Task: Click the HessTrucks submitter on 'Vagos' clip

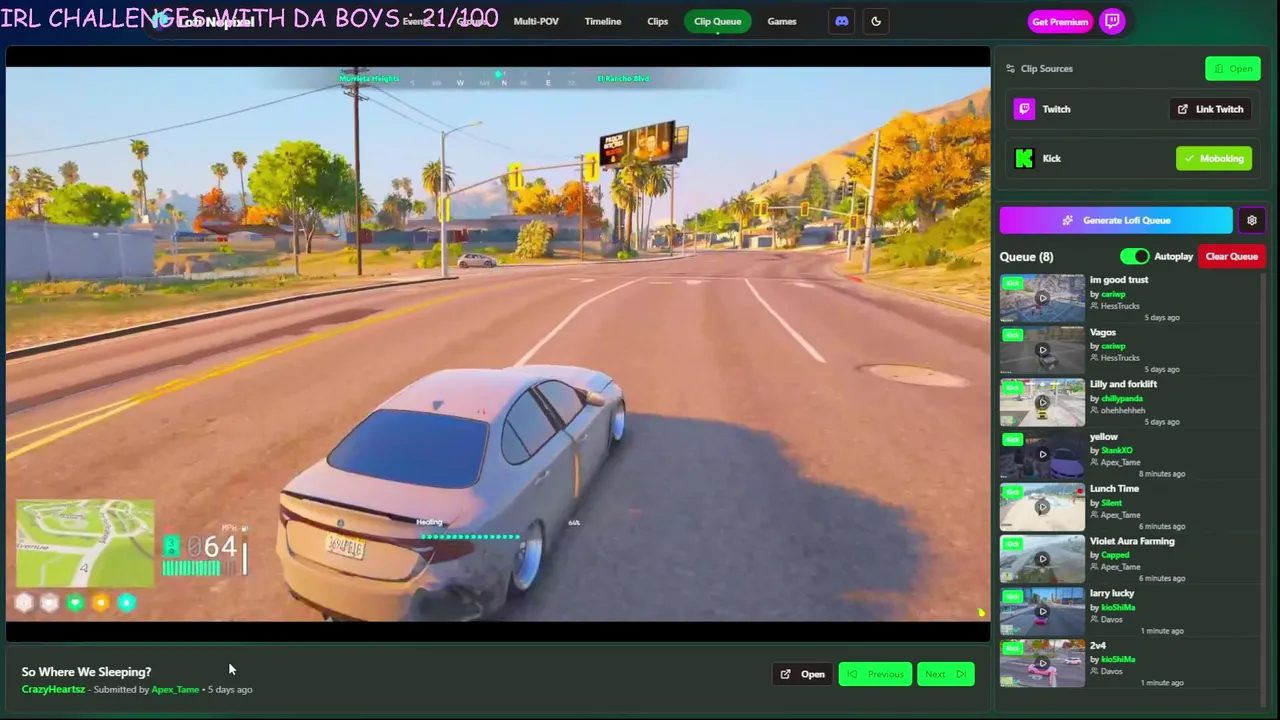Action: (x=1120, y=358)
